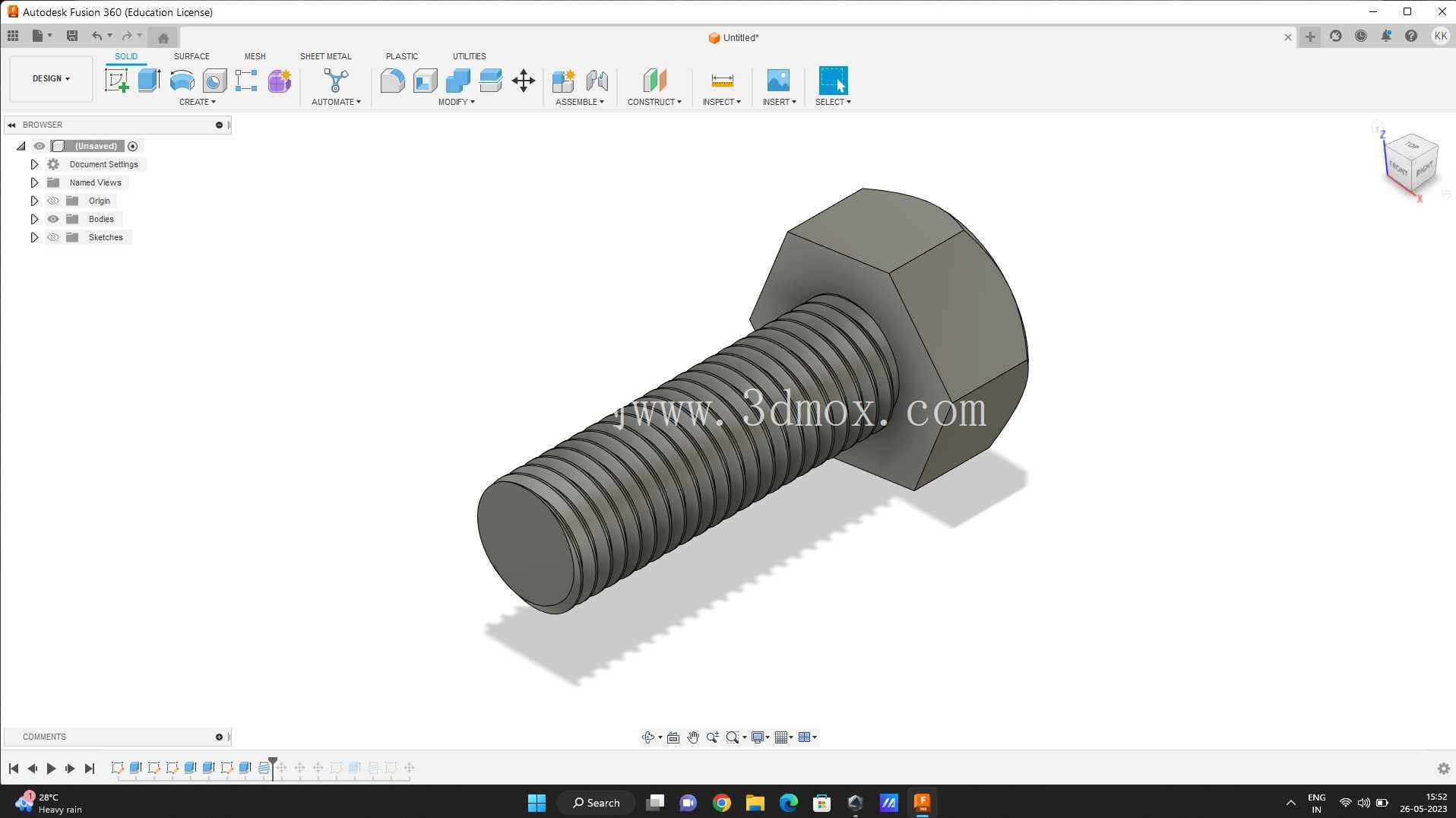Click the Offset Plane construct icon
This screenshot has height=818, width=1456.
click(x=654, y=81)
